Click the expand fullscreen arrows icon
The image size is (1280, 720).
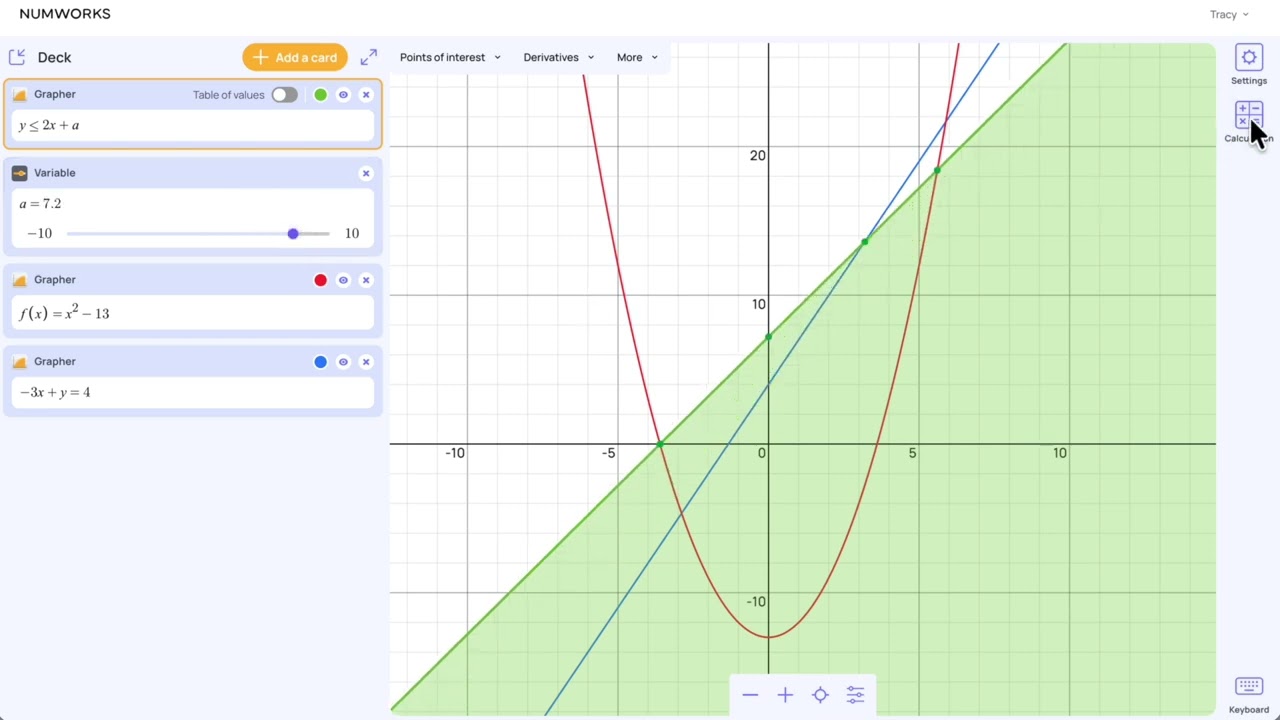click(369, 57)
